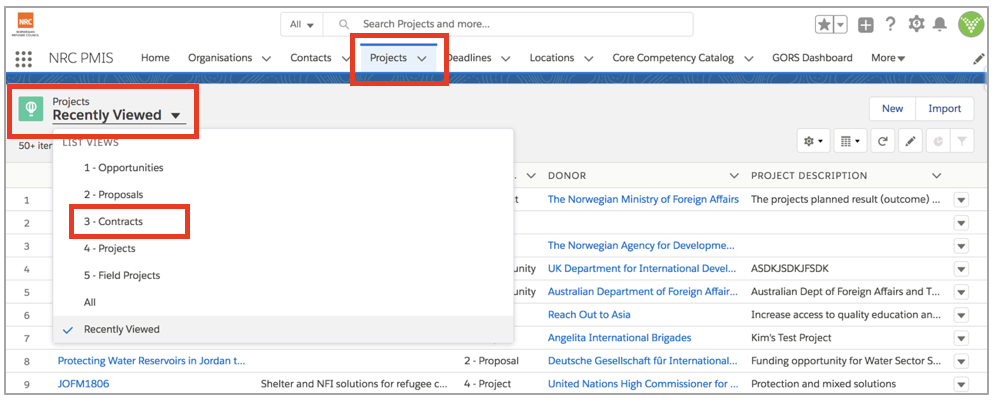Viewport: 994px width, 401px height.
Task: Select the 1 - Opportunities list view
Action: coord(124,168)
